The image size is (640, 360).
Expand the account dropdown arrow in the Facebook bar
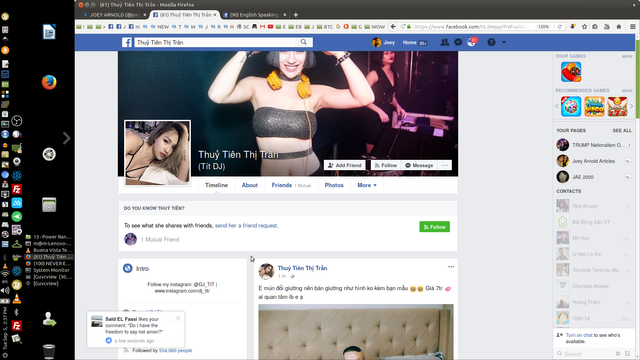point(504,42)
